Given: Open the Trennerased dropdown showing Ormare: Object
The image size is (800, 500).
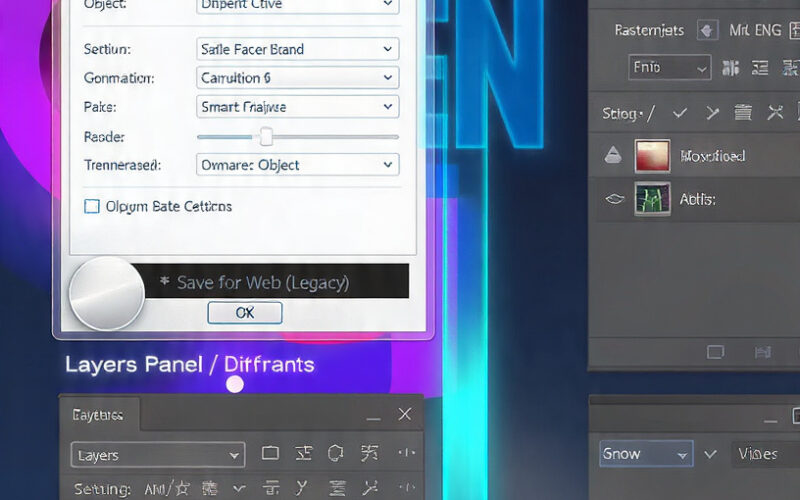Looking at the screenshot, I should click(x=297, y=165).
